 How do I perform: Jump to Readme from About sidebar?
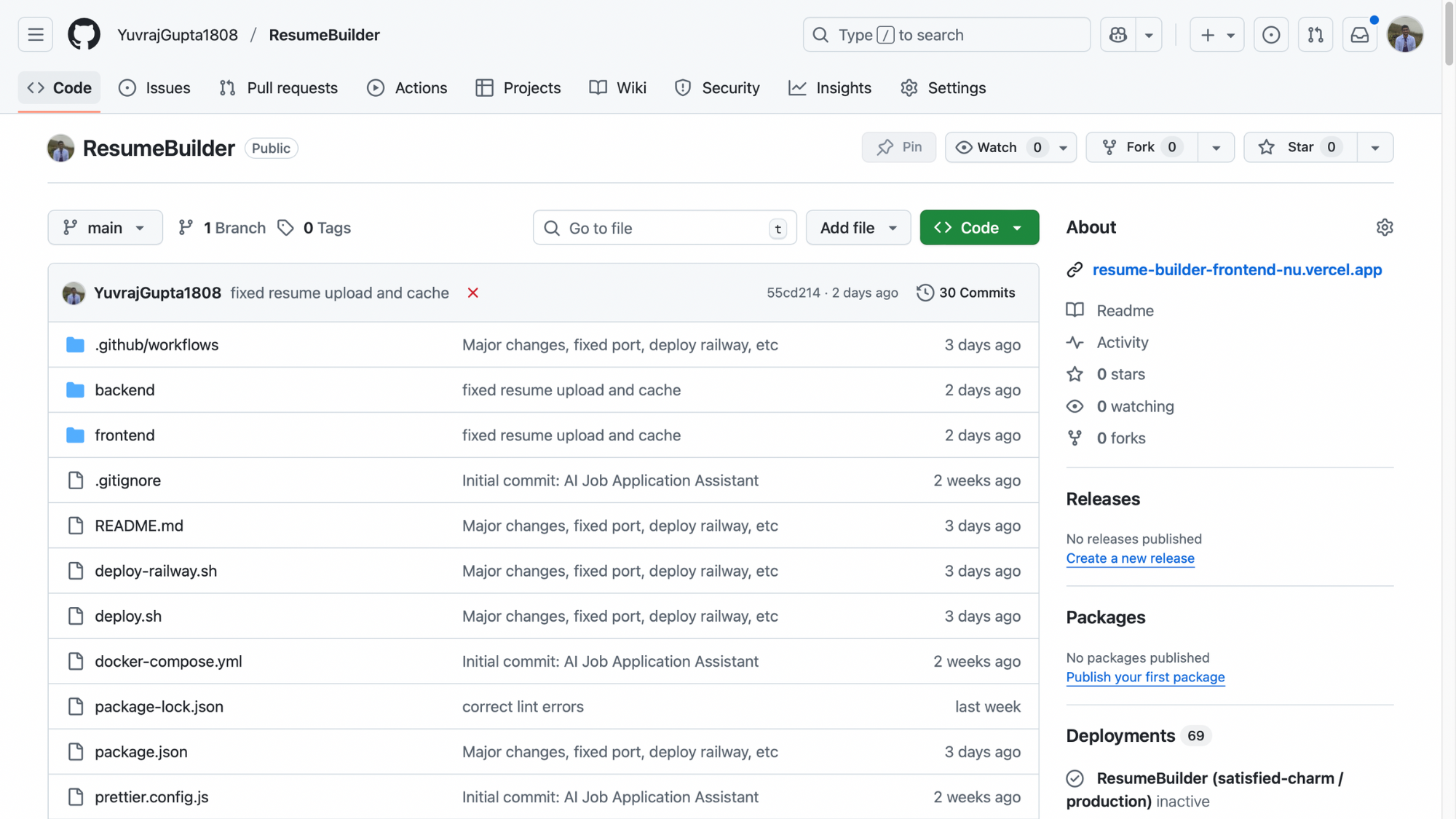(x=1125, y=311)
